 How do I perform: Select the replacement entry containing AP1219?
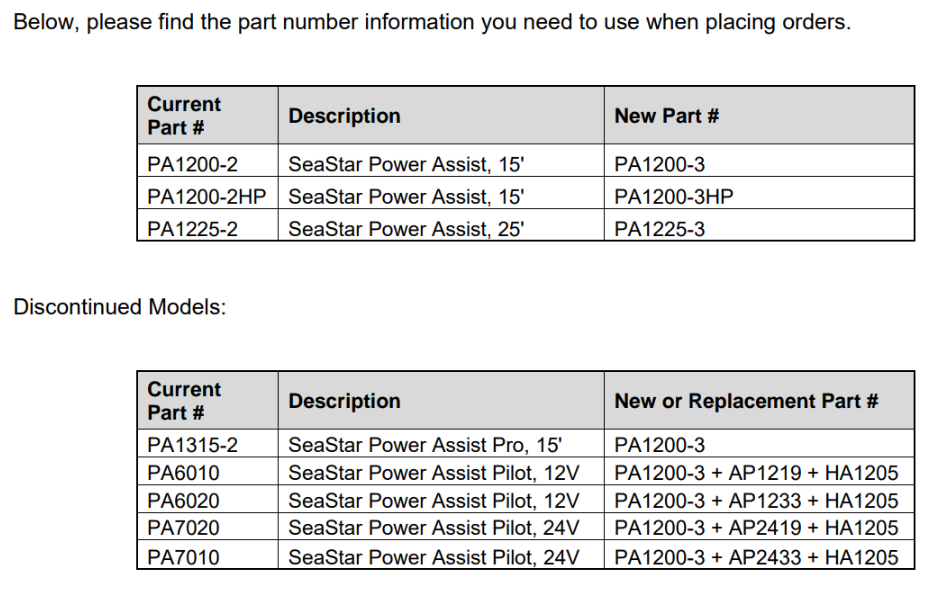click(x=756, y=473)
